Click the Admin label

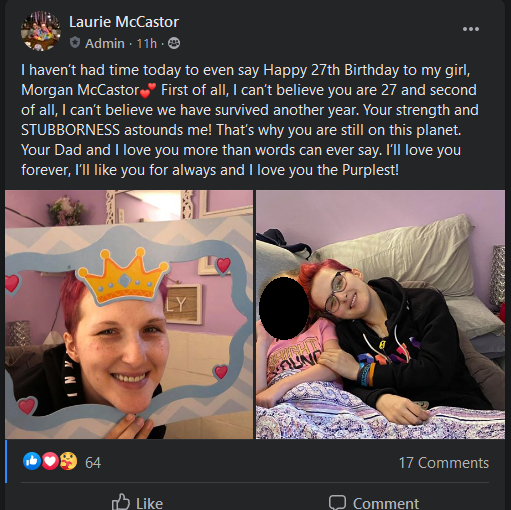105,43
